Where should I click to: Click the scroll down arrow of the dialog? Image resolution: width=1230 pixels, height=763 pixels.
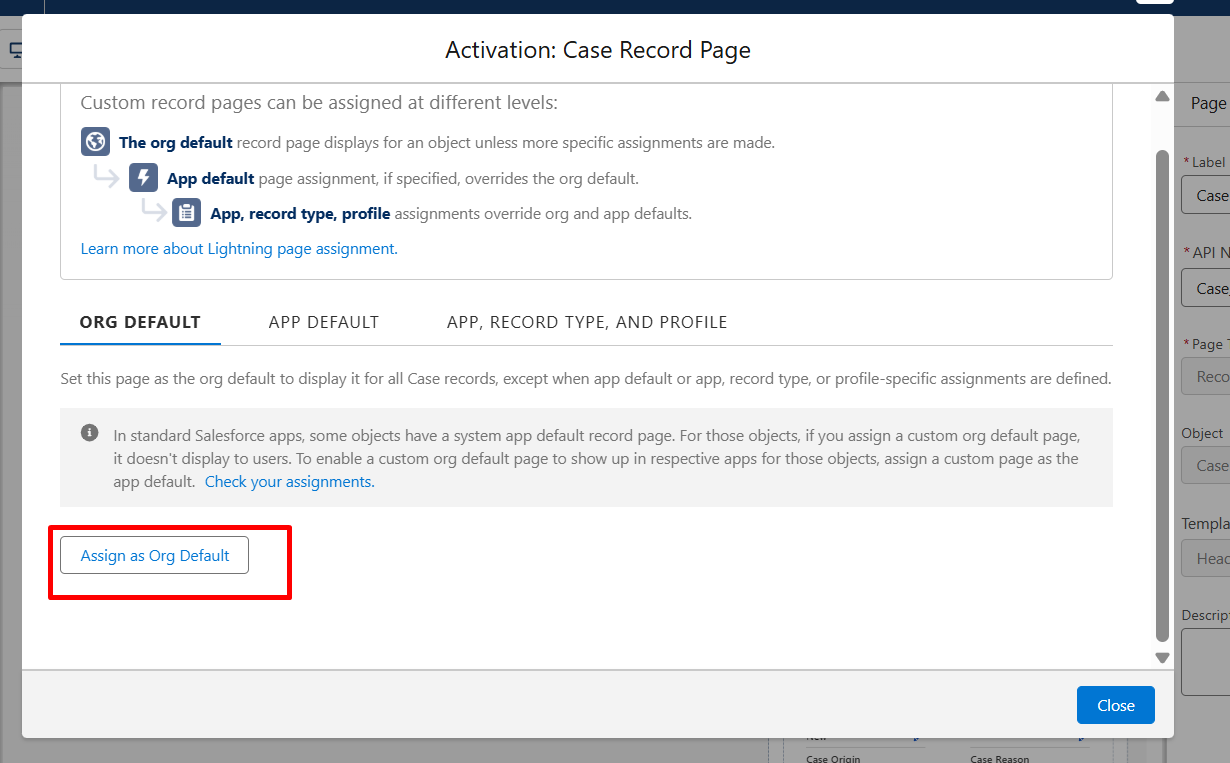pyautogui.click(x=1162, y=657)
